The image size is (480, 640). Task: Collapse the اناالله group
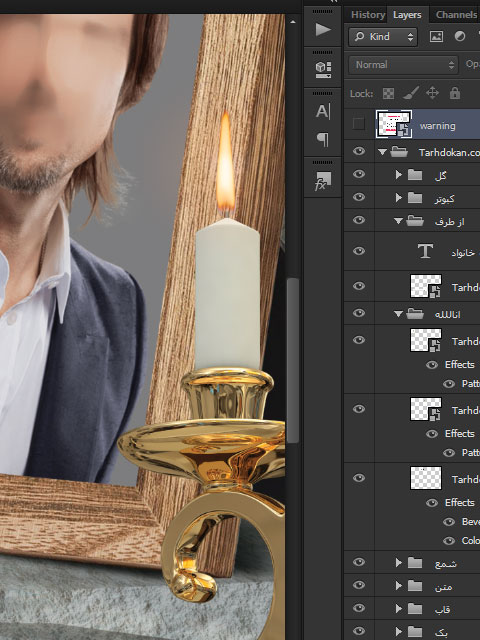coord(398,314)
